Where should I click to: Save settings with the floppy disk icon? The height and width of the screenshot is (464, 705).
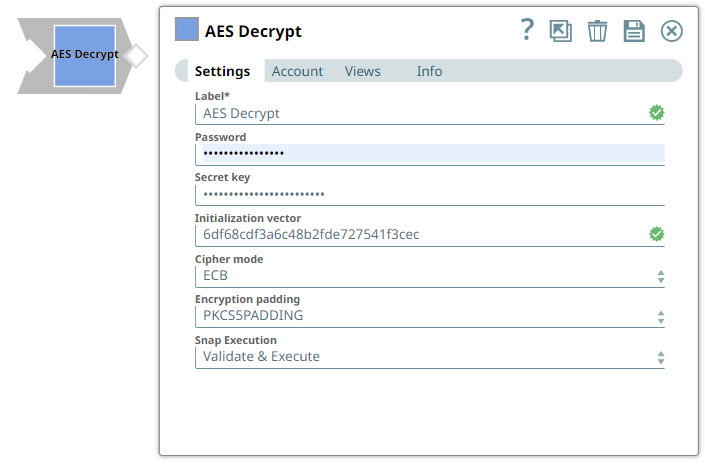[634, 31]
